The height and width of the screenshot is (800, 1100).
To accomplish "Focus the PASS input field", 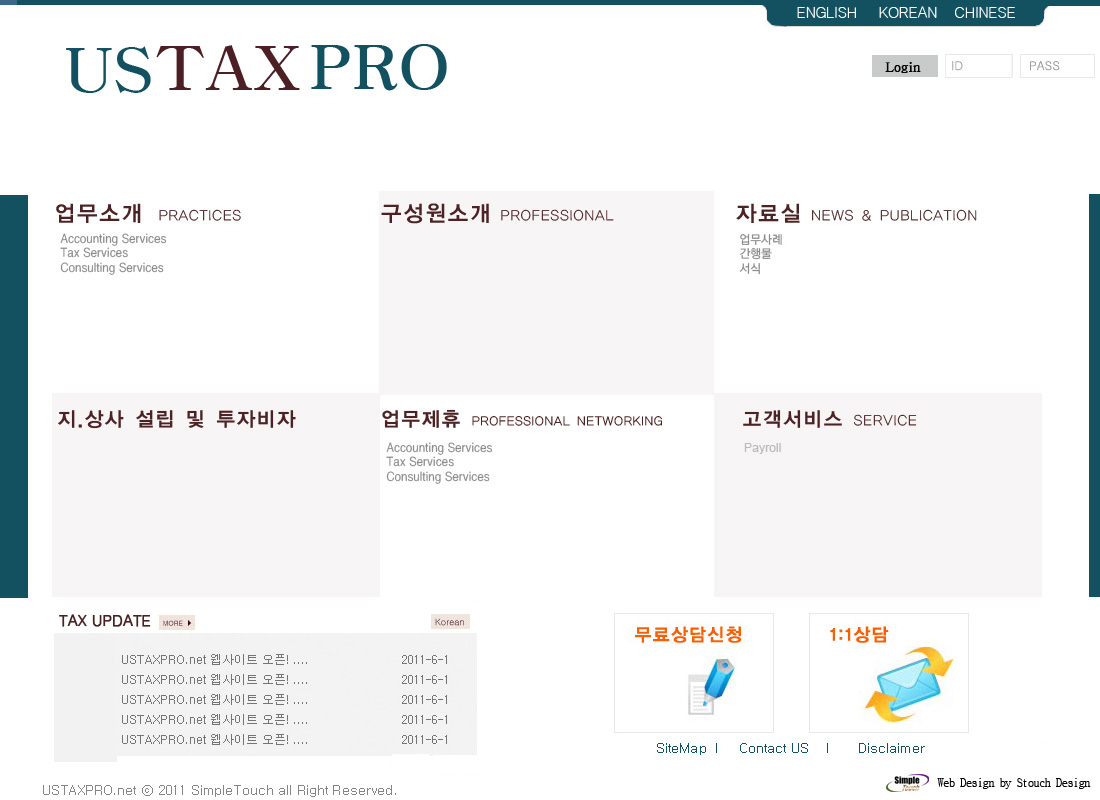I will click(1056, 66).
